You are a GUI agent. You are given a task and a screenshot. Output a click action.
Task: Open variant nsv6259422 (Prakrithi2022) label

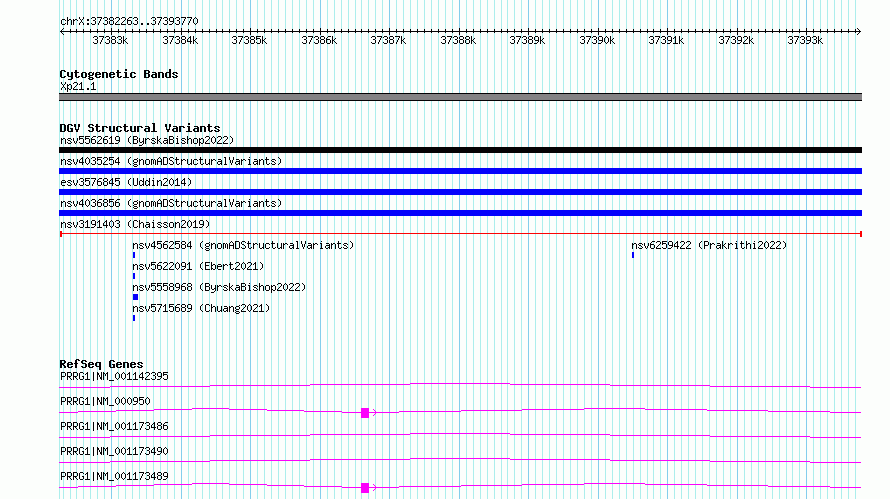pos(709,245)
